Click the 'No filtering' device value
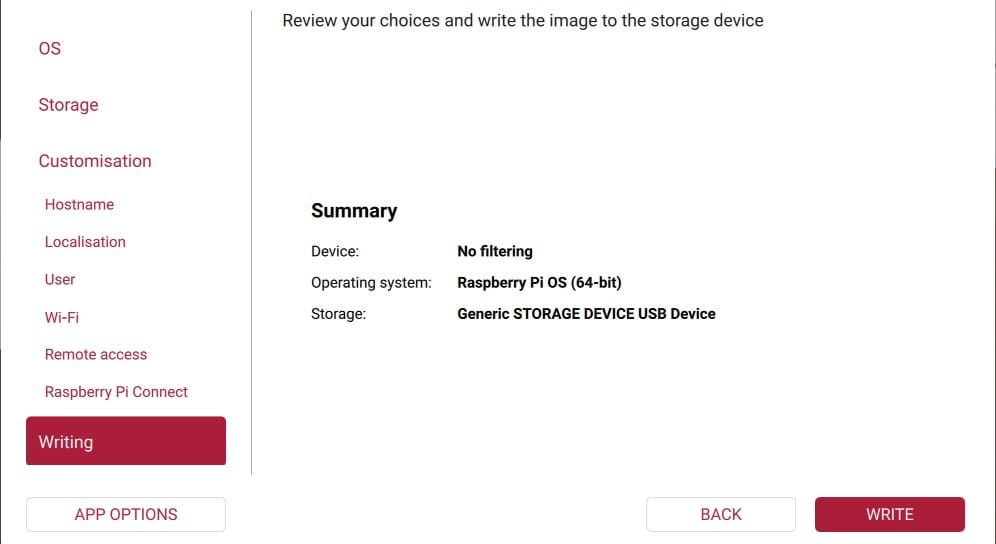996x544 pixels. tap(495, 252)
